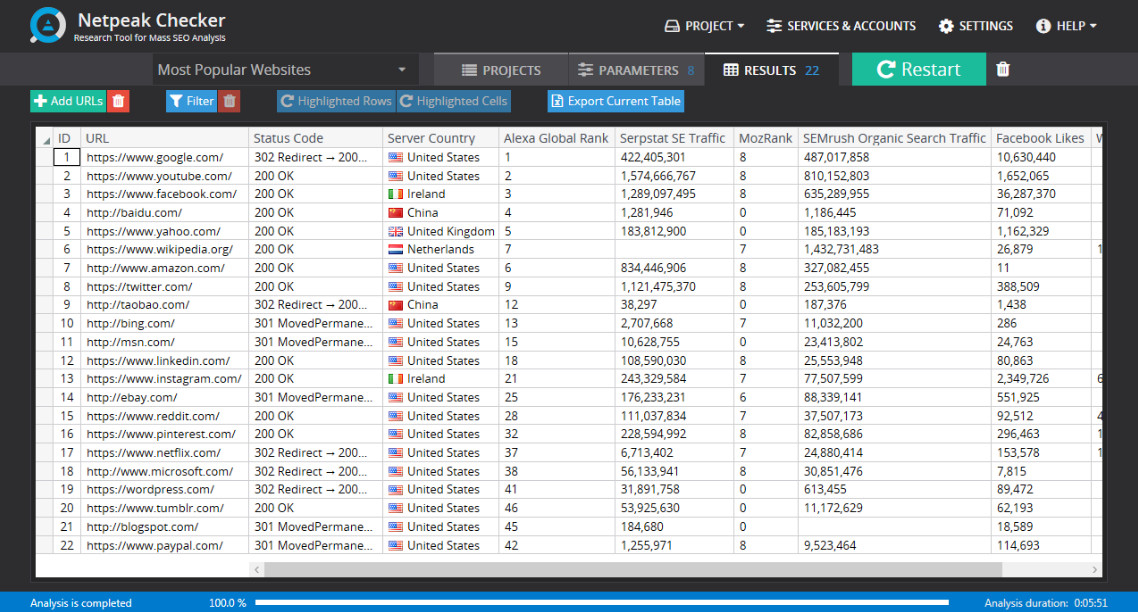
Task: Click the red trash icon beside Add URLs
Action: [x=118, y=101]
